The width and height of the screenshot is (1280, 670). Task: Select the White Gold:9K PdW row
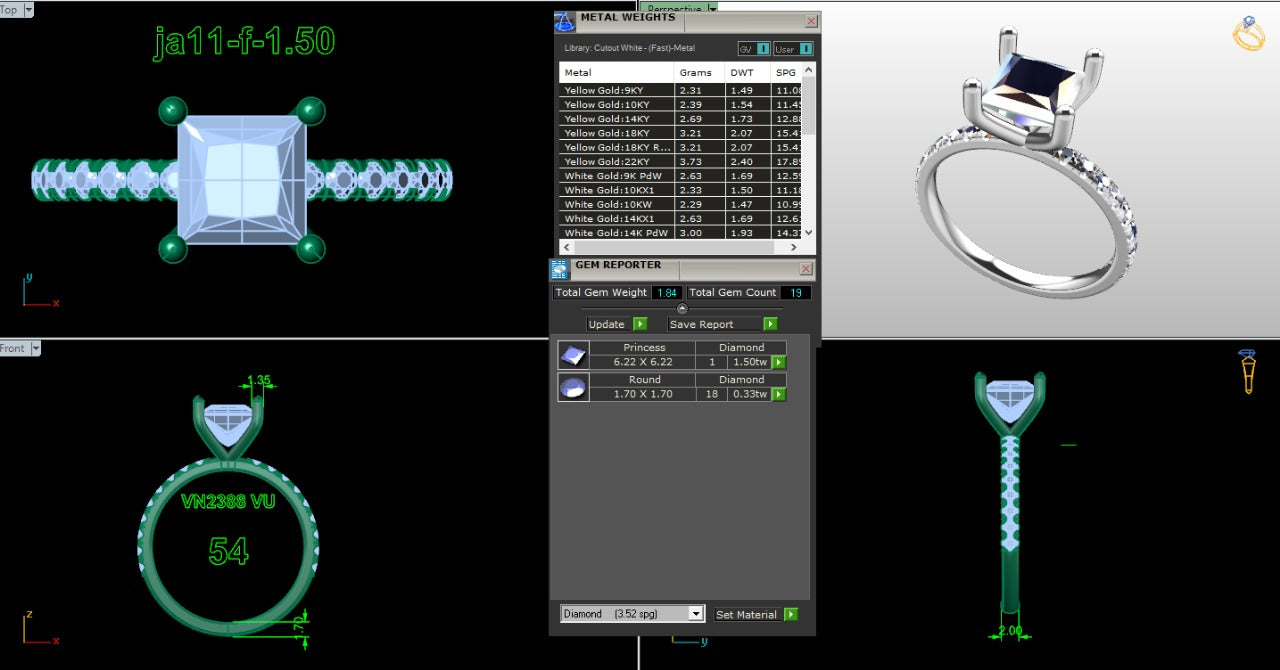[x=681, y=176]
